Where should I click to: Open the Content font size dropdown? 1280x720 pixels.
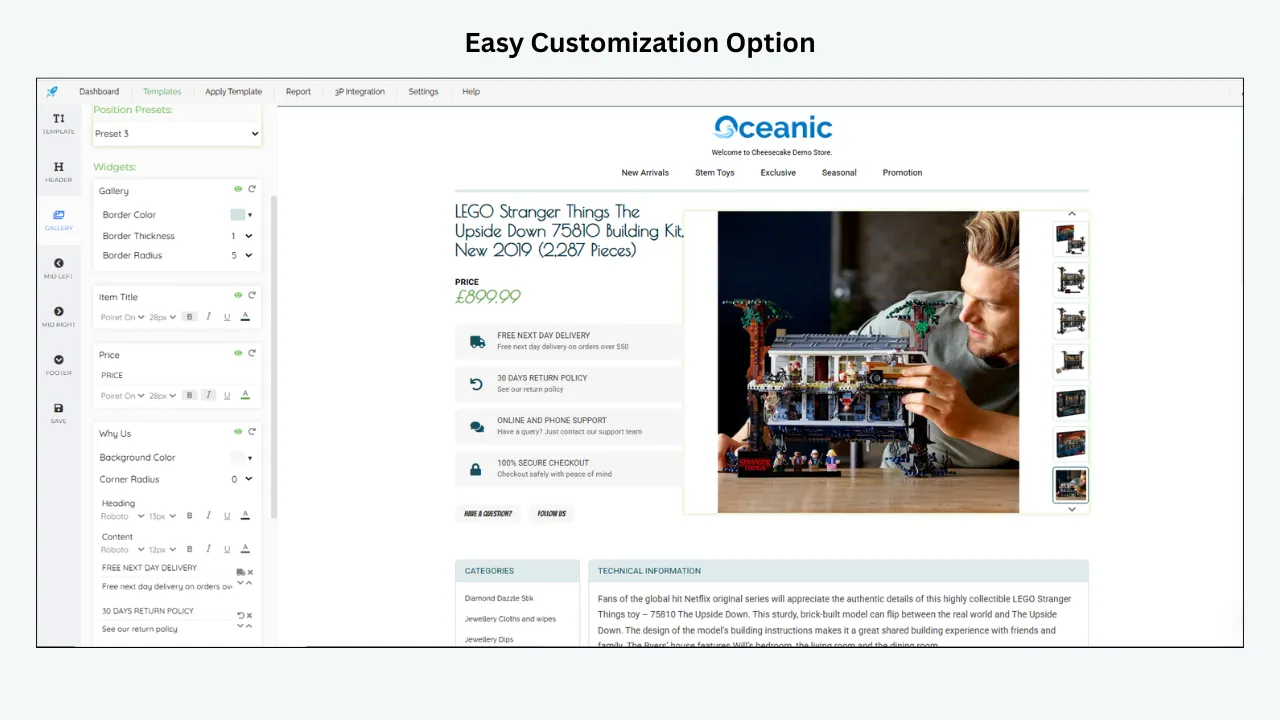(162, 549)
